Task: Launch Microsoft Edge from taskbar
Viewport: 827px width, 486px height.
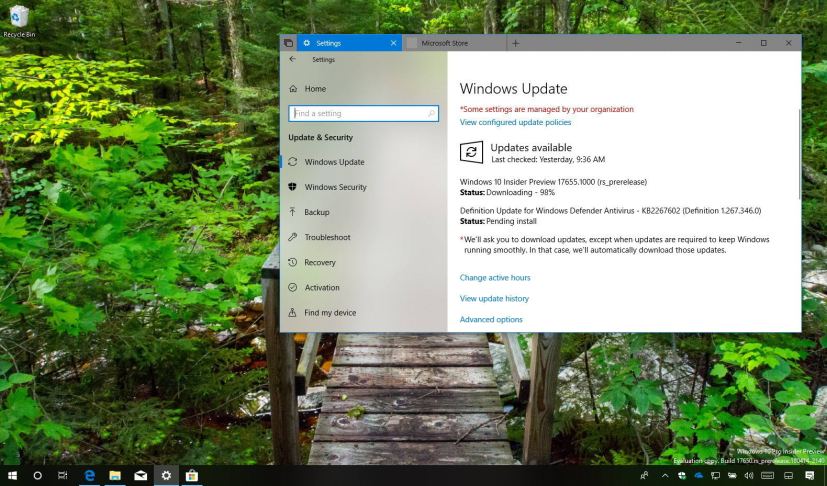Action: coord(90,475)
